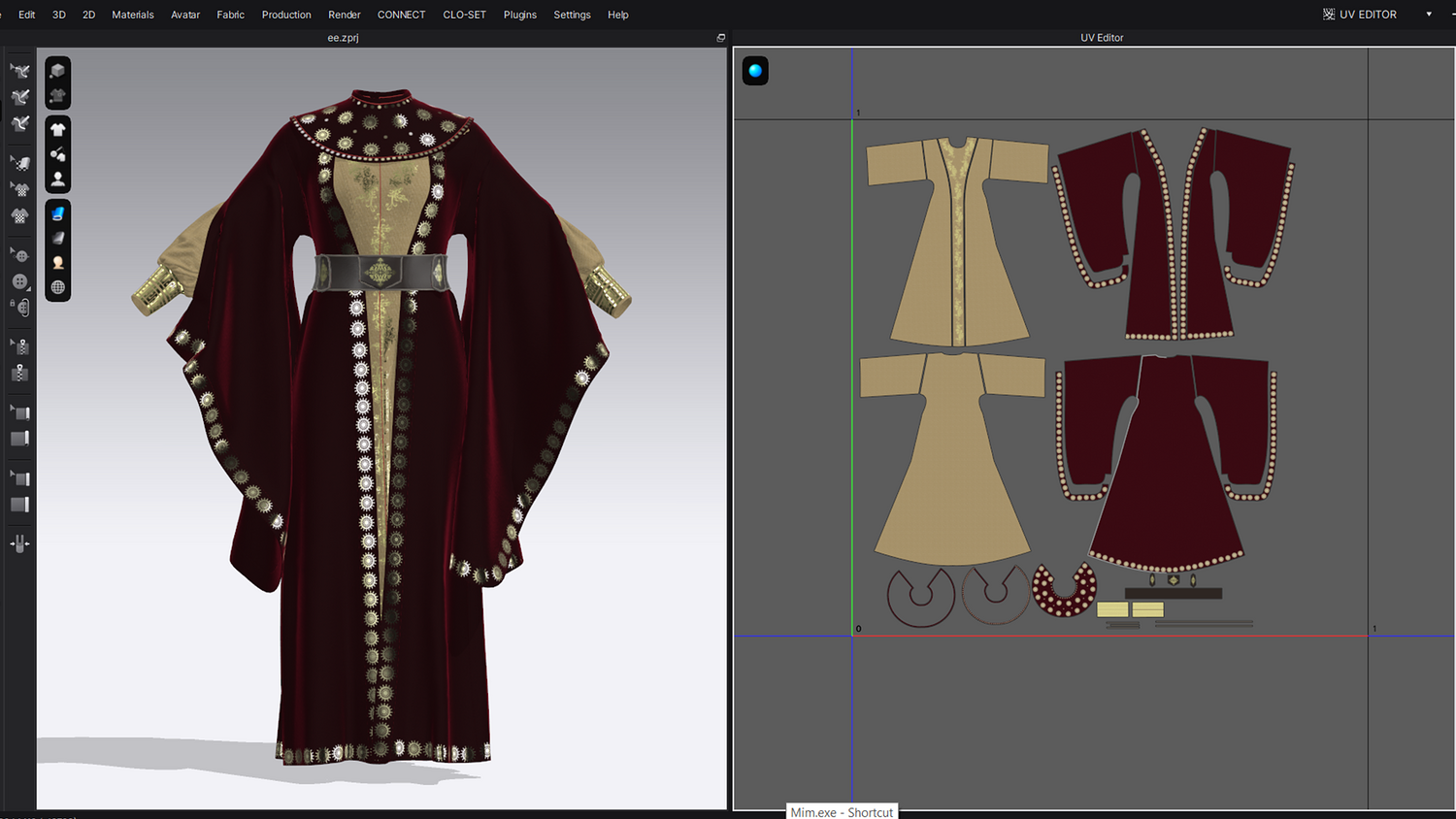
Task: Undock the ee.zprj 3D window
Action: point(720,38)
